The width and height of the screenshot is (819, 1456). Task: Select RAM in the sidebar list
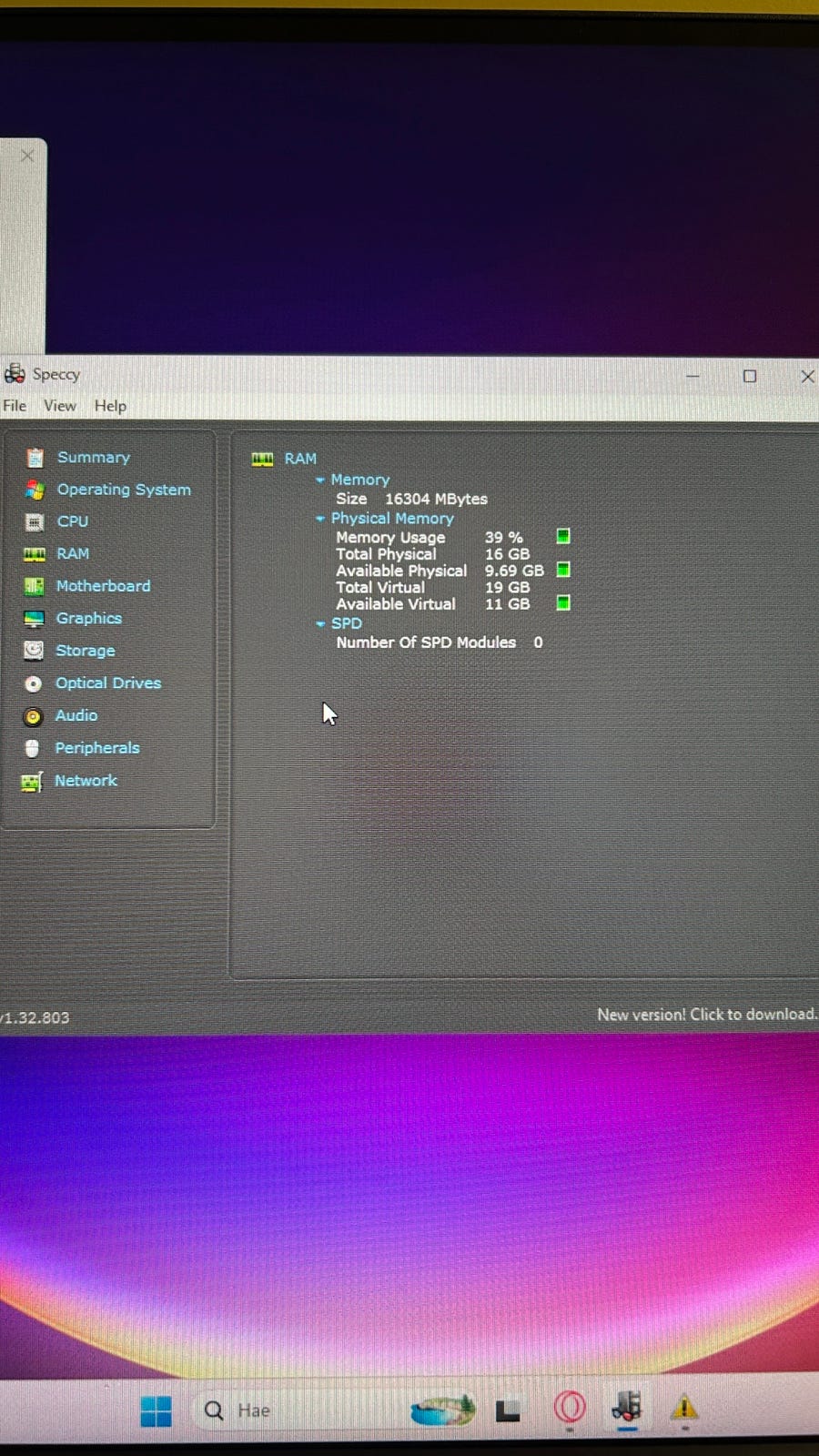click(x=73, y=553)
